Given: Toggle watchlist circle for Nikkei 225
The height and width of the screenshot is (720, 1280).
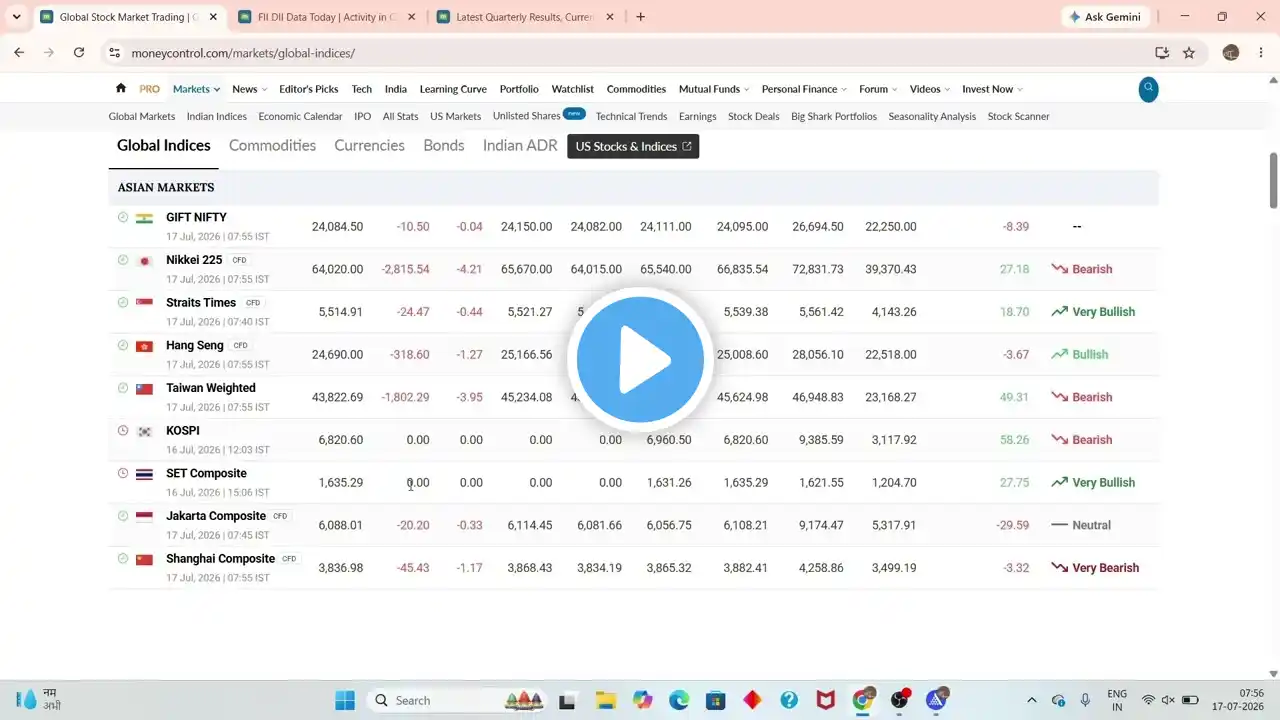Looking at the screenshot, I should point(123,260).
